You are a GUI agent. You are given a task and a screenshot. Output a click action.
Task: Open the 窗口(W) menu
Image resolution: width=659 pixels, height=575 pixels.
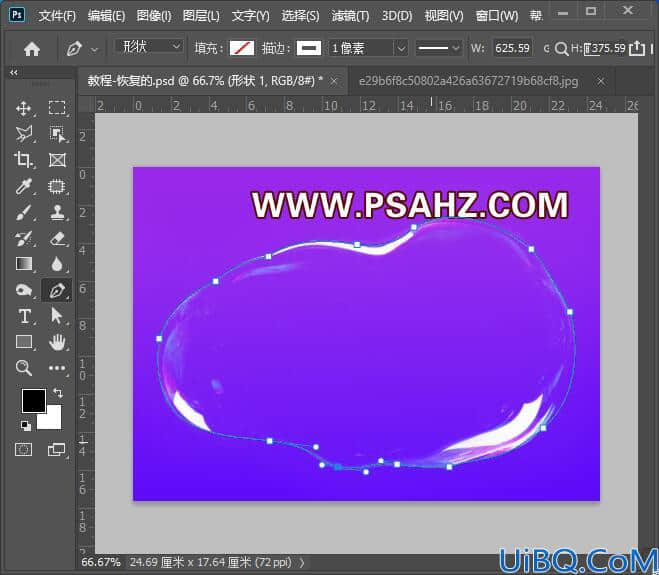pos(497,16)
